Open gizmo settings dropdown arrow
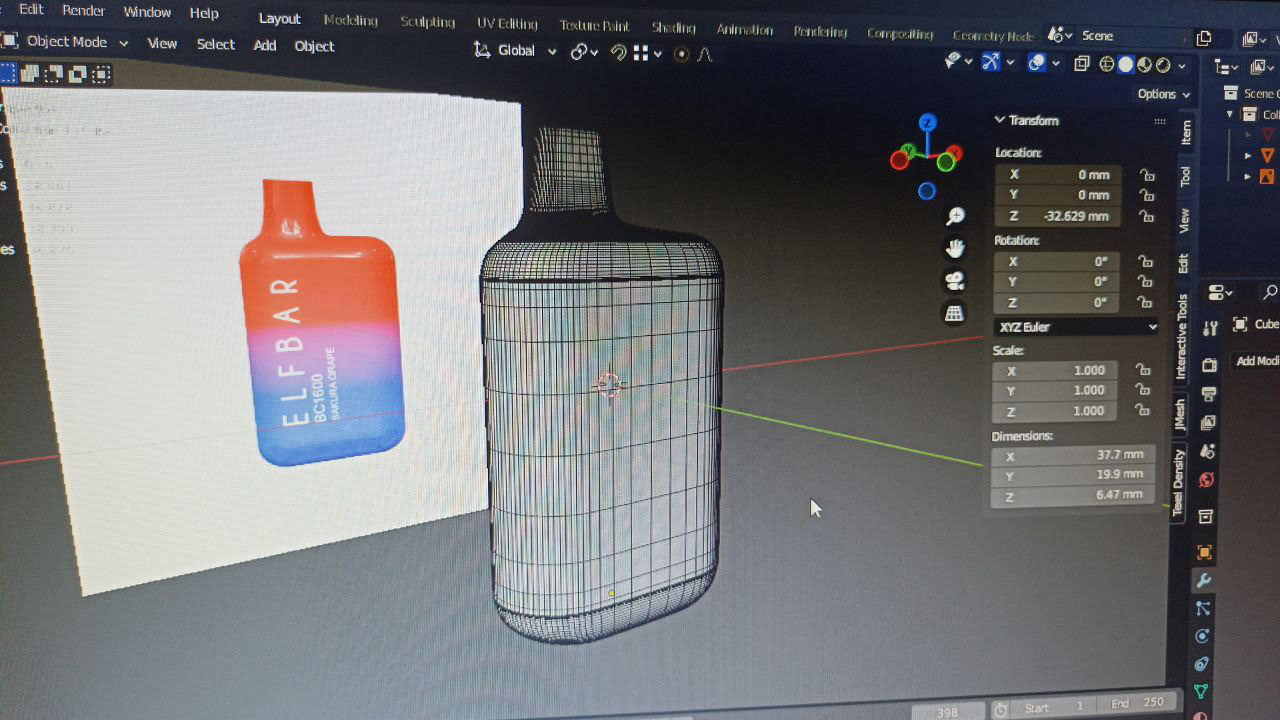The width and height of the screenshot is (1280, 720). (x=1010, y=62)
